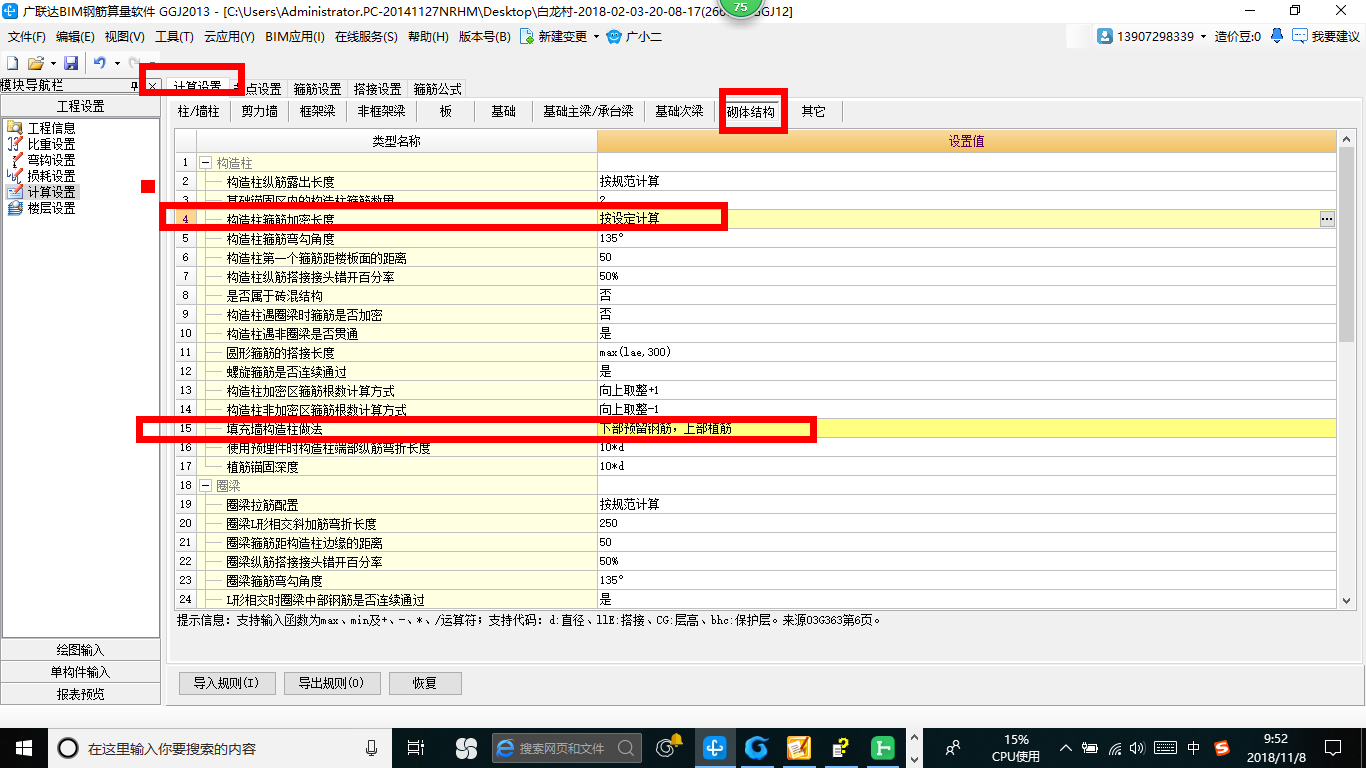Click the 新建变更 icon
This screenshot has width=1366, height=768.
(x=526, y=36)
